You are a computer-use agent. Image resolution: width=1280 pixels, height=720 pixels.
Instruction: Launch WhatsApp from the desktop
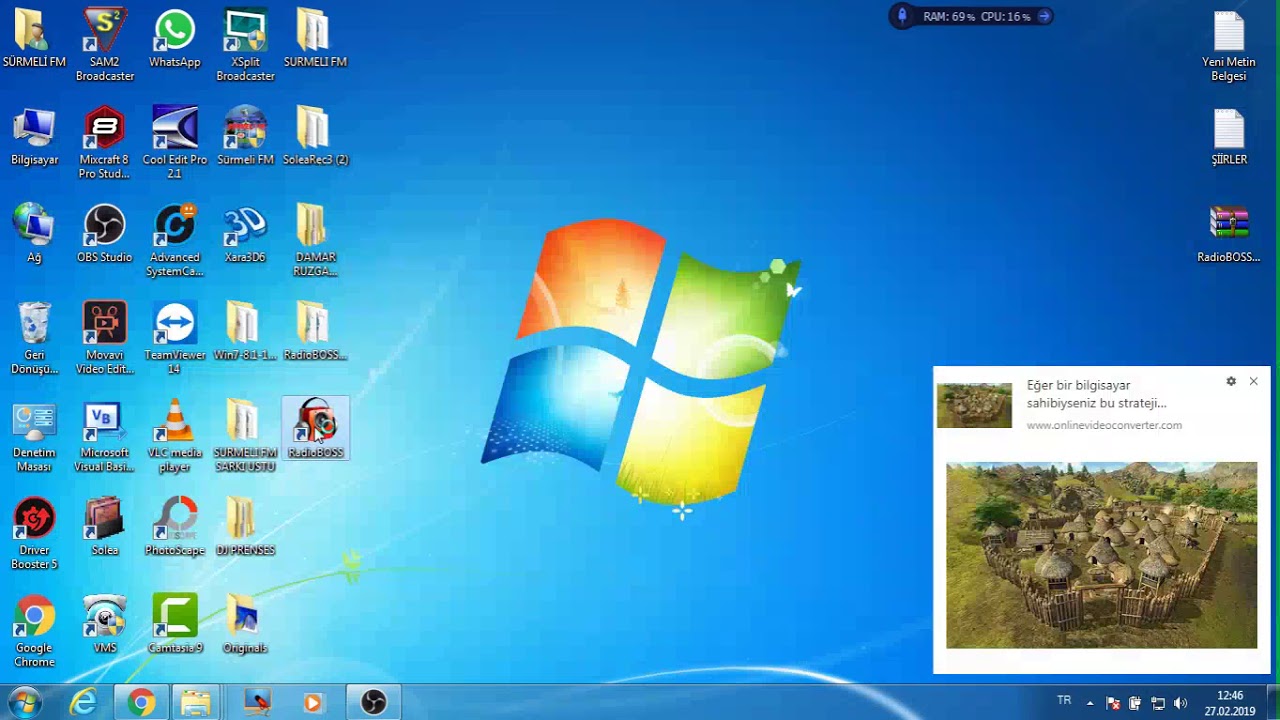[175, 40]
